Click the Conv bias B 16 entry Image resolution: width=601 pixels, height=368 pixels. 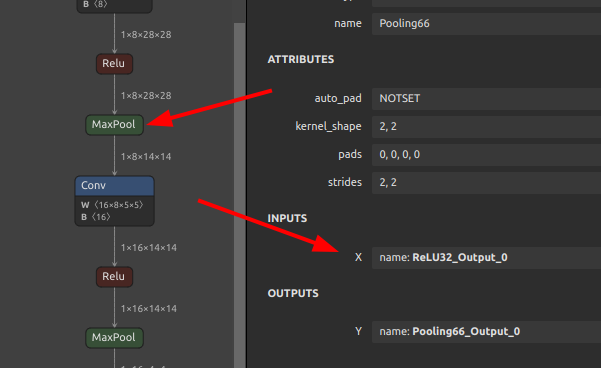96,217
